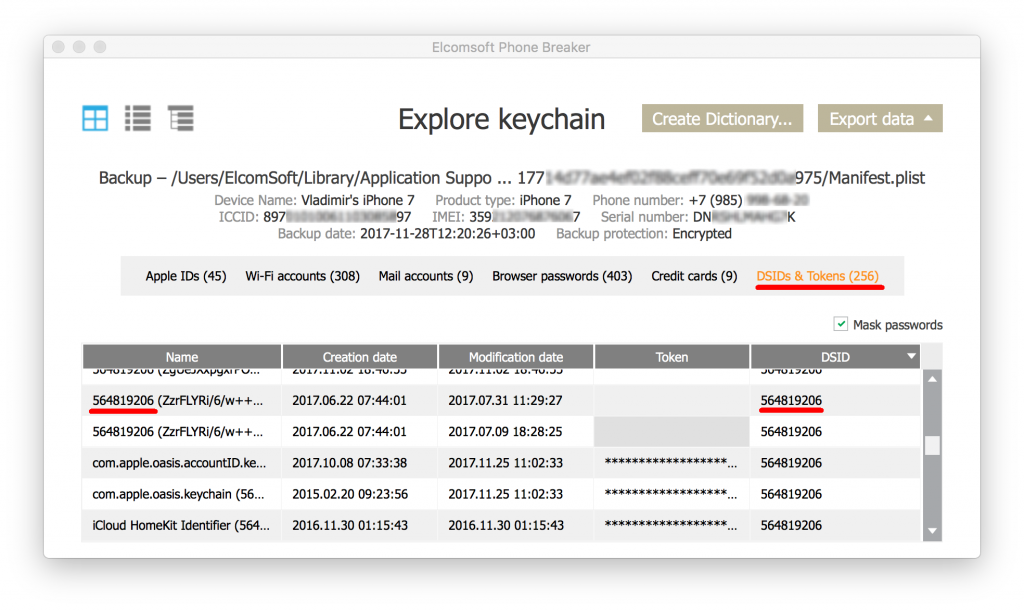The height and width of the screenshot is (610, 1024).
Task: Open the Wi-Fi accounts tab
Action: 302,276
